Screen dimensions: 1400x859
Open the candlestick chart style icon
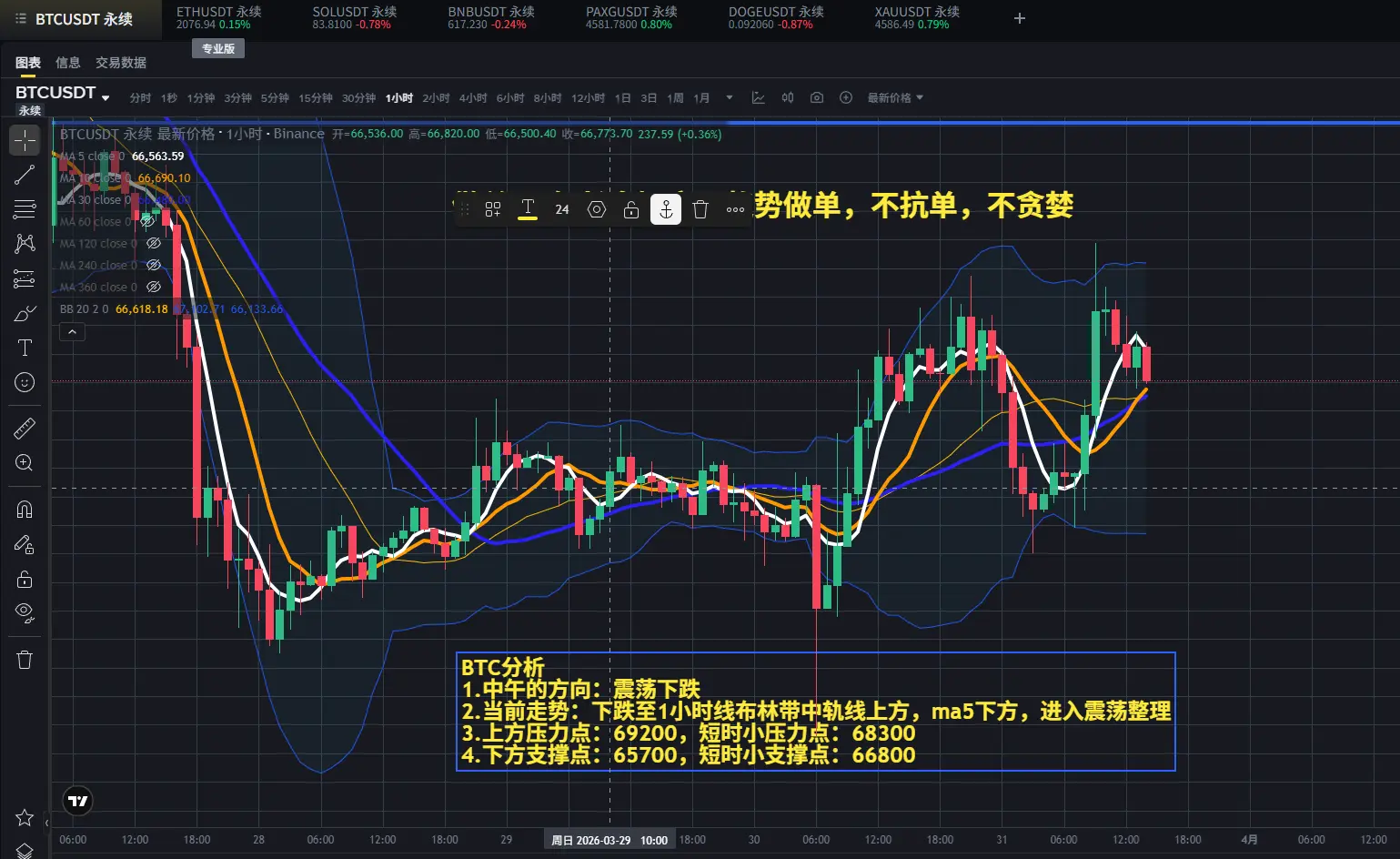(788, 97)
